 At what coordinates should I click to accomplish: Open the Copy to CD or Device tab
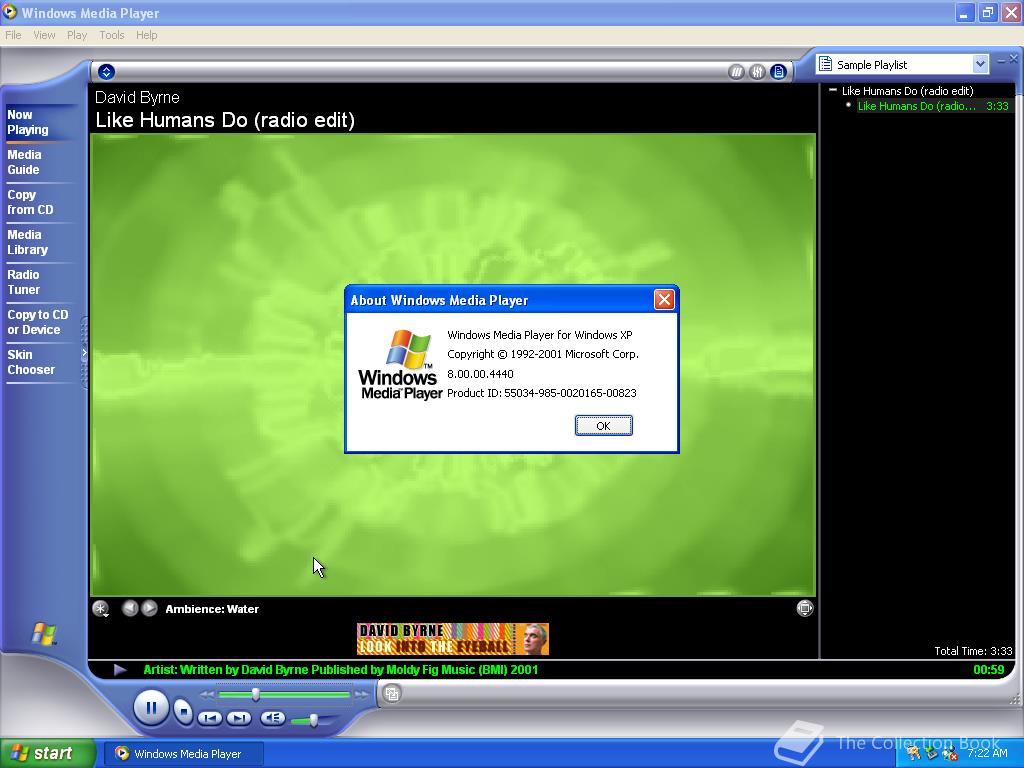coord(38,322)
